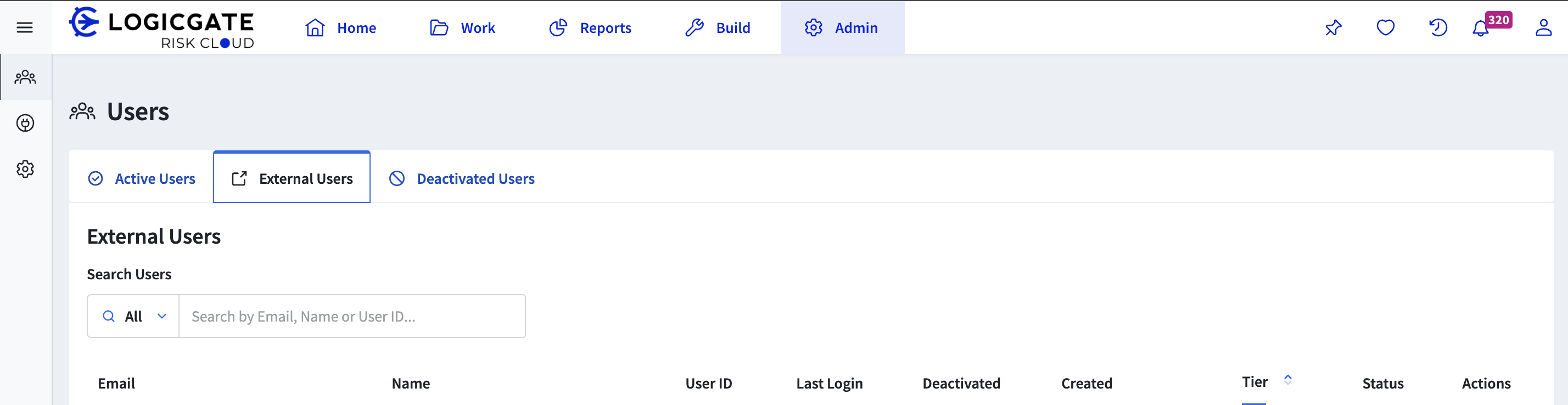Select the Admin menu item

point(842,27)
